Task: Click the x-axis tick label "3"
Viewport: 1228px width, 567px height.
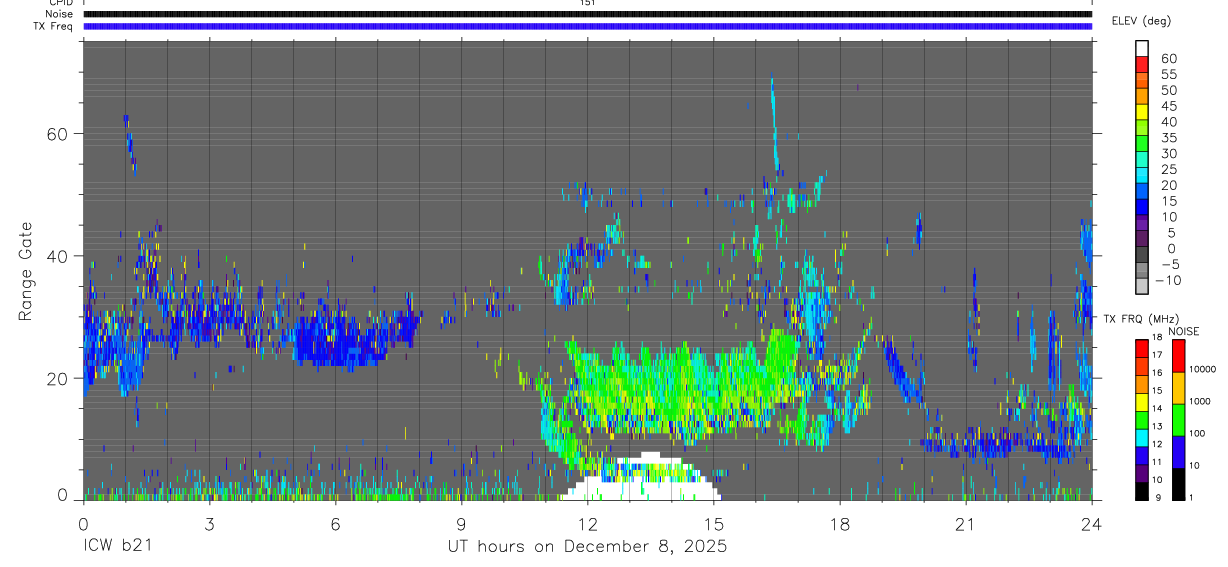Action: pos(209,524)
